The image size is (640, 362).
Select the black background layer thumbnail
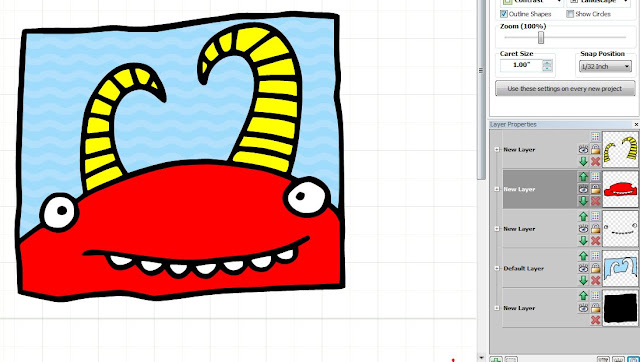(620, 308)
